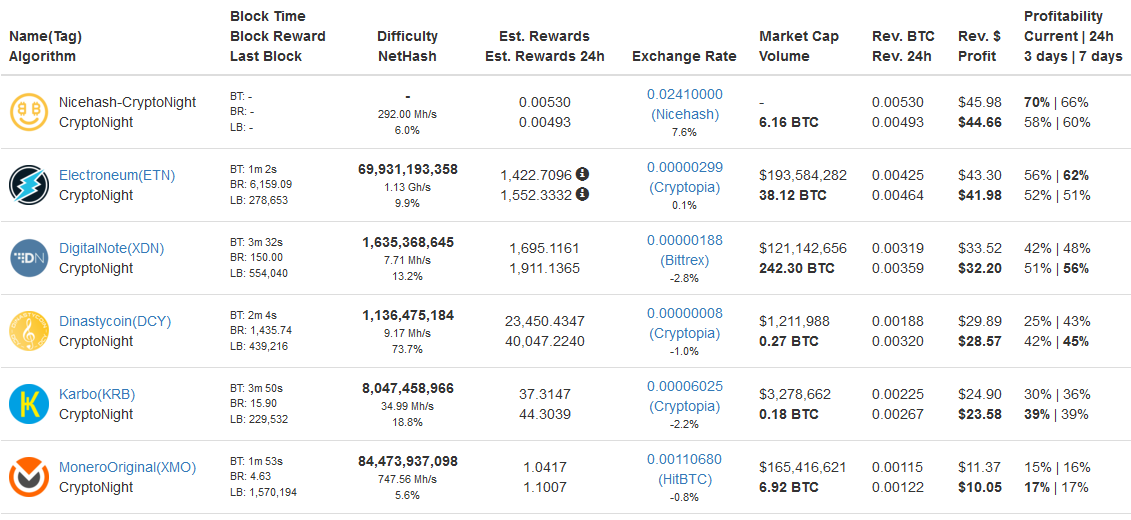Click the Difficulty NetHash column header
This screenshot has width=1131, height=520.
(x=408, y=46)
